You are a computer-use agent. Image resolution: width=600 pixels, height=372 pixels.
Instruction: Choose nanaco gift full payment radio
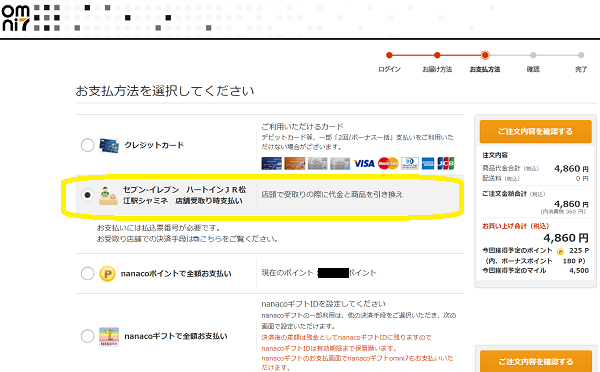(x=88, y=336)
